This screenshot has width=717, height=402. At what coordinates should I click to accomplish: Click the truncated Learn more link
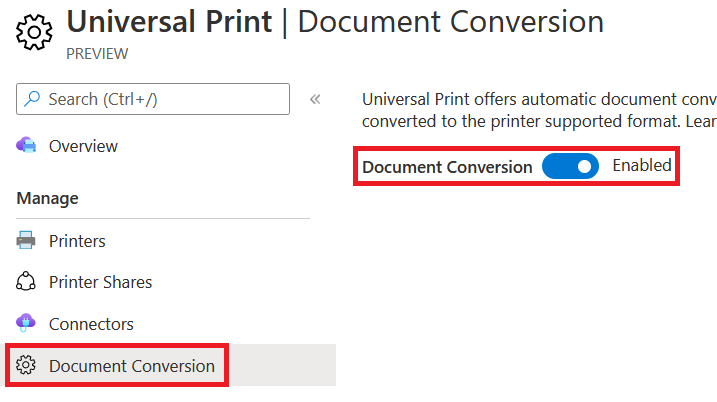701,121
